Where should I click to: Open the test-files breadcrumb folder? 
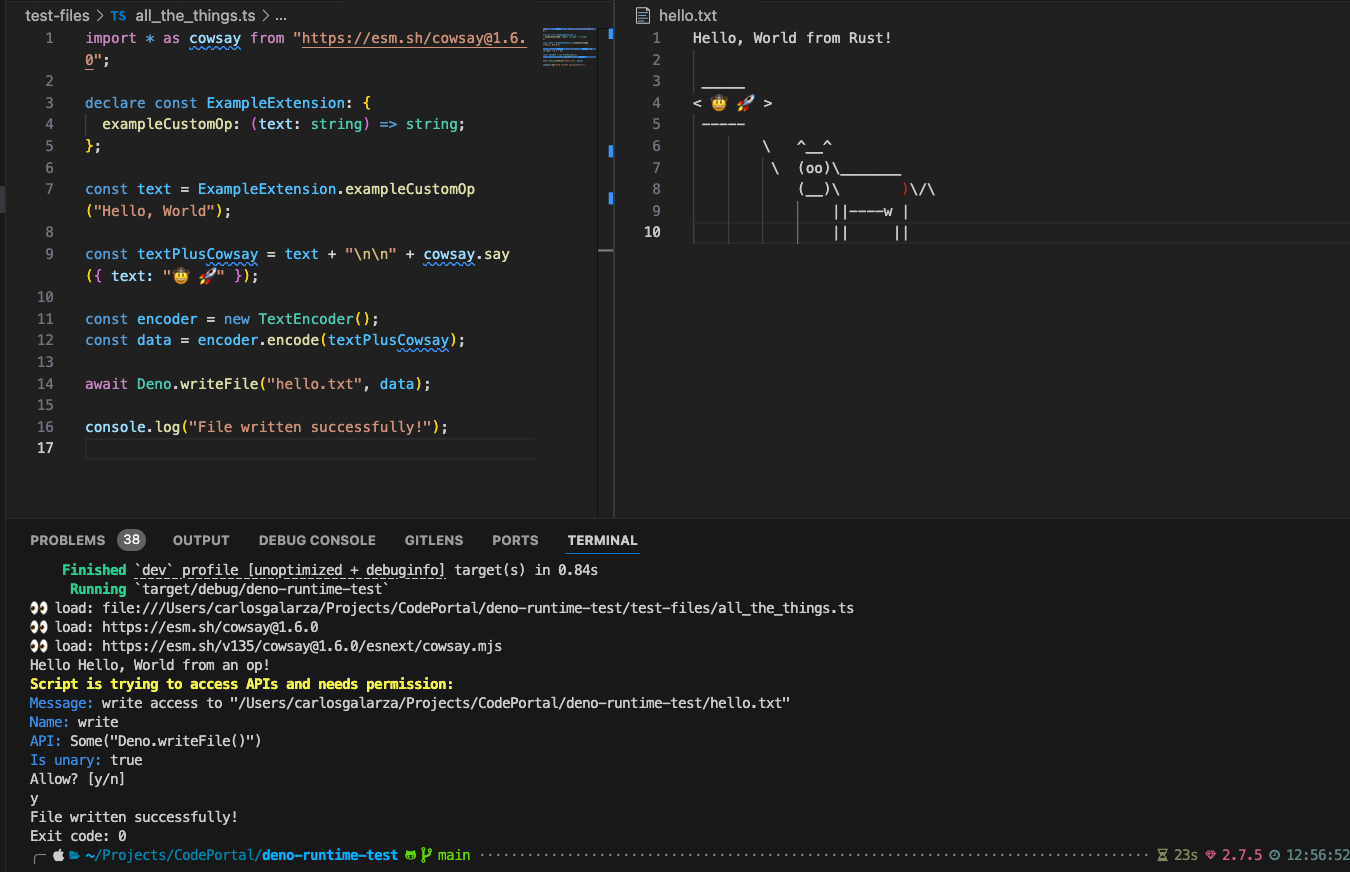point(57,16)
